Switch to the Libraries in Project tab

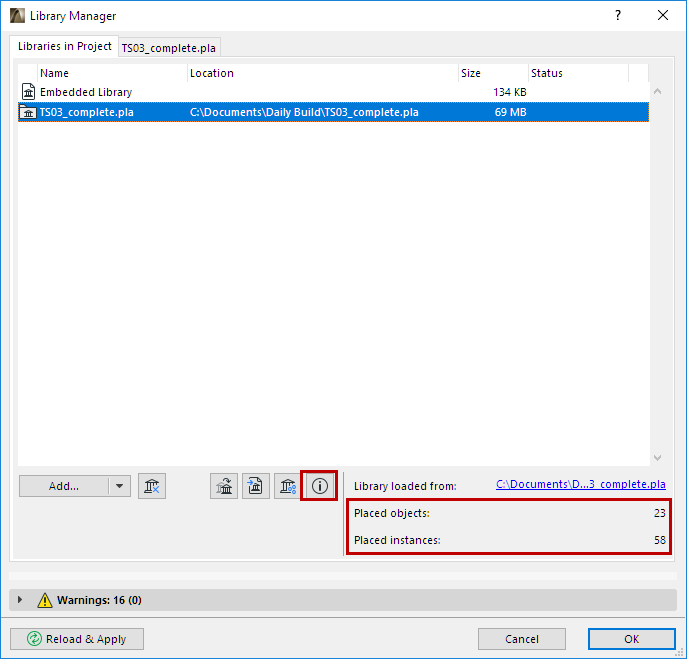tap(64, 46)
